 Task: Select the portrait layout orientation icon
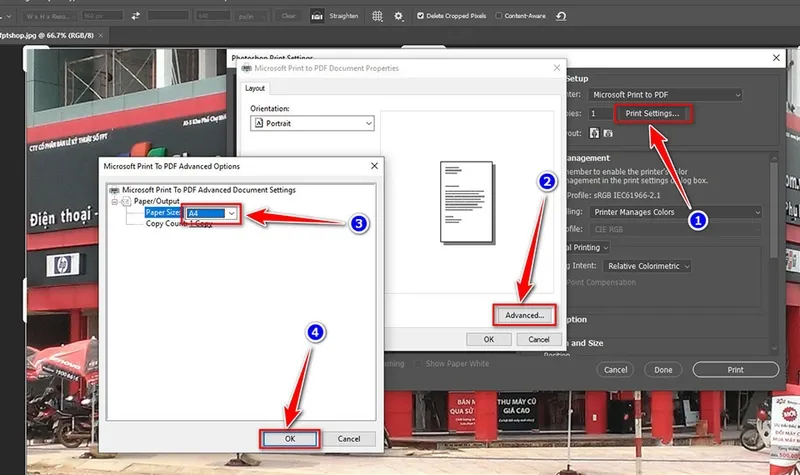(594, 132)
